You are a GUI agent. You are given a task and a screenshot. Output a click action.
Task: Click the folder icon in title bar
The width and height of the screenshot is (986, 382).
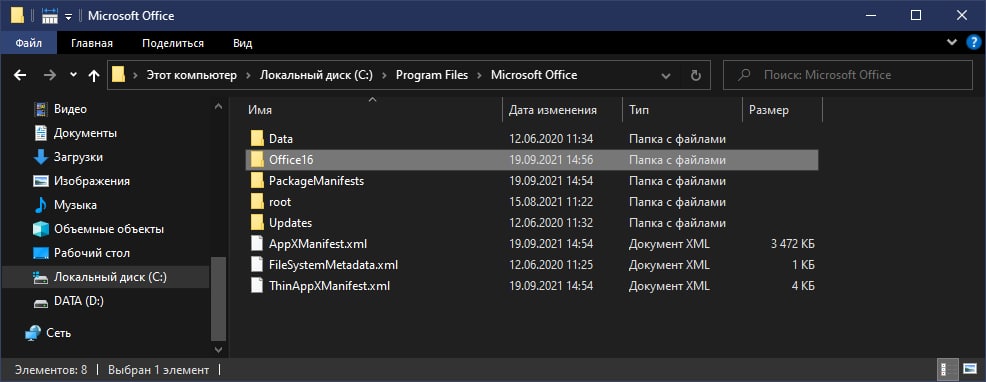[x=18, y=15]
